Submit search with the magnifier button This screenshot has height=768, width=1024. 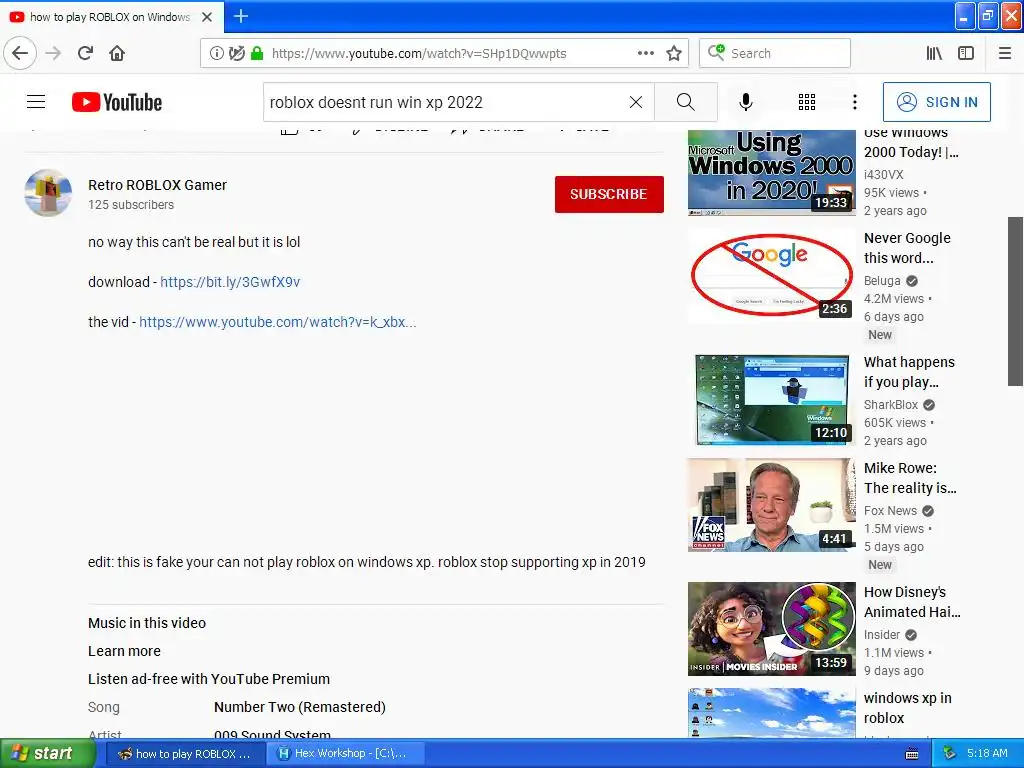pyautogui.click(x=686, y=102)
